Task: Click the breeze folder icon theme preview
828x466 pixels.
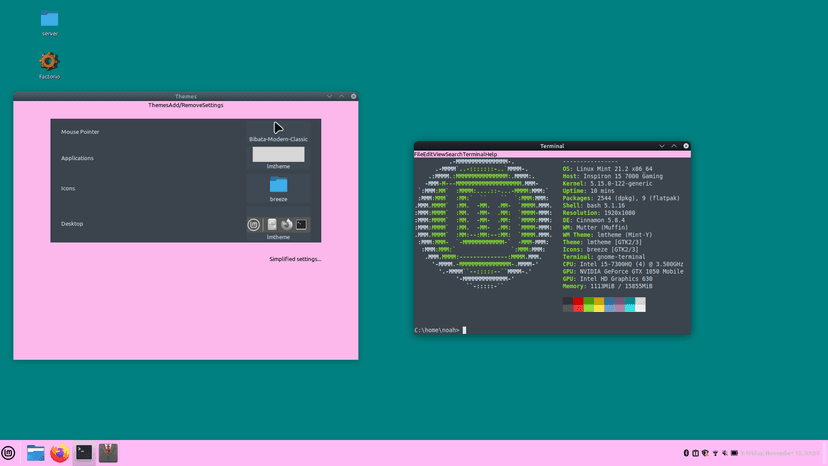Action: click(278, 186)
